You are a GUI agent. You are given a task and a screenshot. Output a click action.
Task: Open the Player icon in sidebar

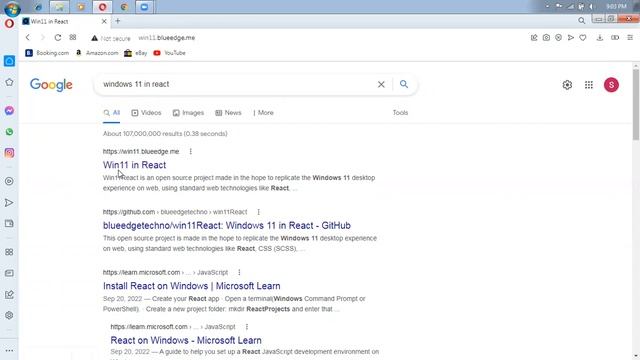tap(9, 181)
